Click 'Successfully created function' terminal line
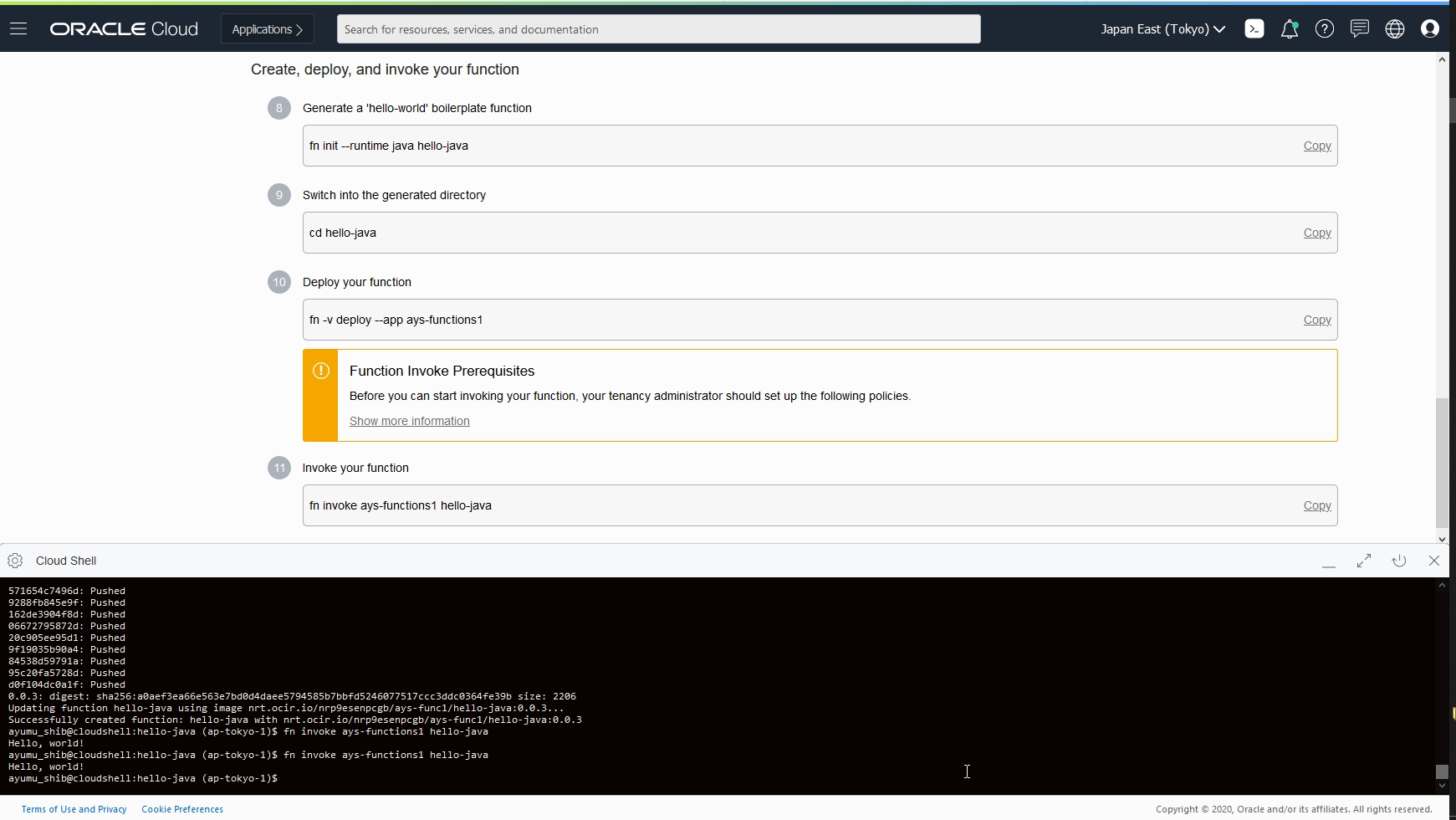The image size is (1456, 820). 295,720
